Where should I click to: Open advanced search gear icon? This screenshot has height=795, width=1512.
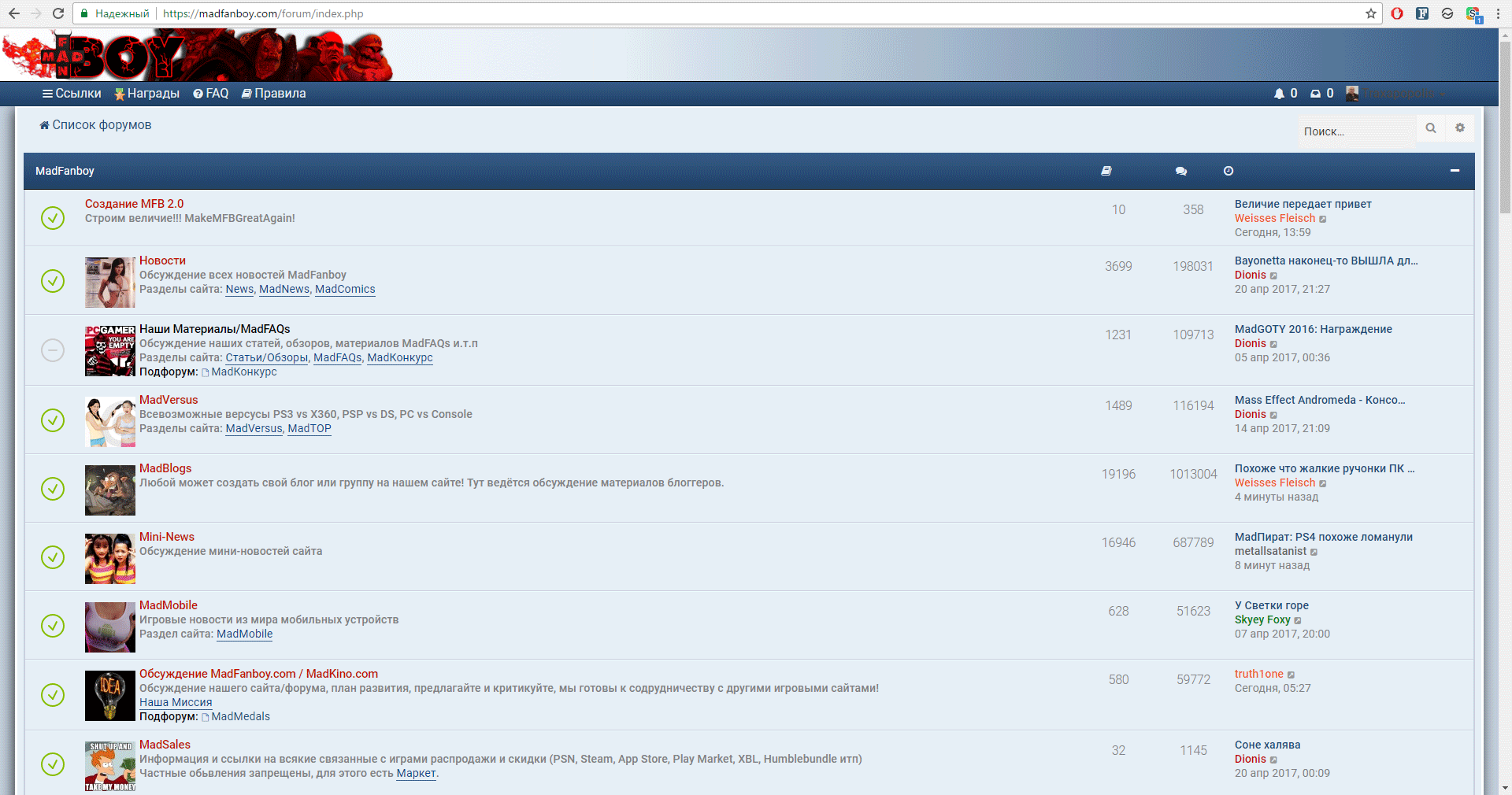(x=1460, y=128)
